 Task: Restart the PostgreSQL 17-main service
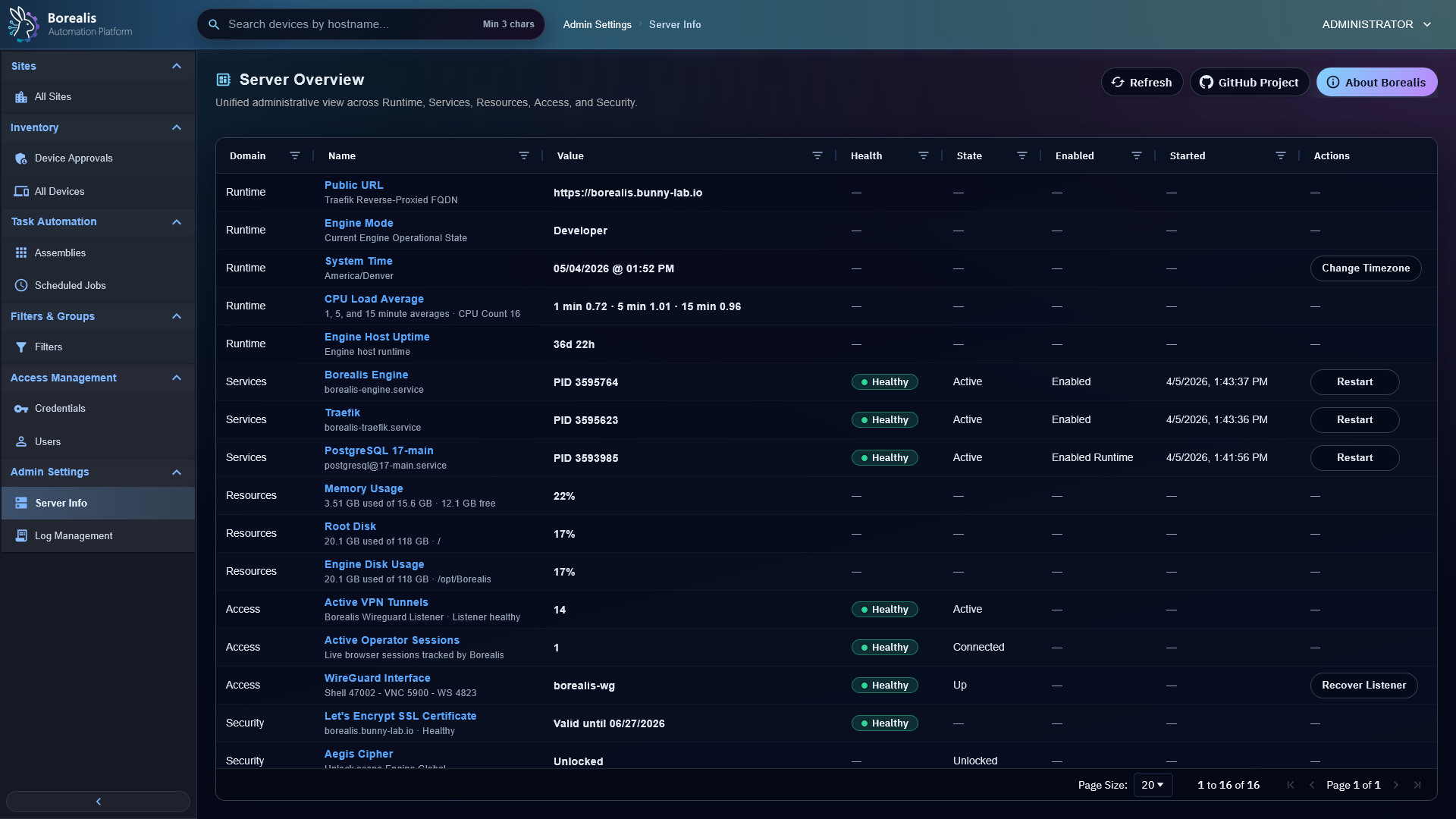[x=1354, y=458]
